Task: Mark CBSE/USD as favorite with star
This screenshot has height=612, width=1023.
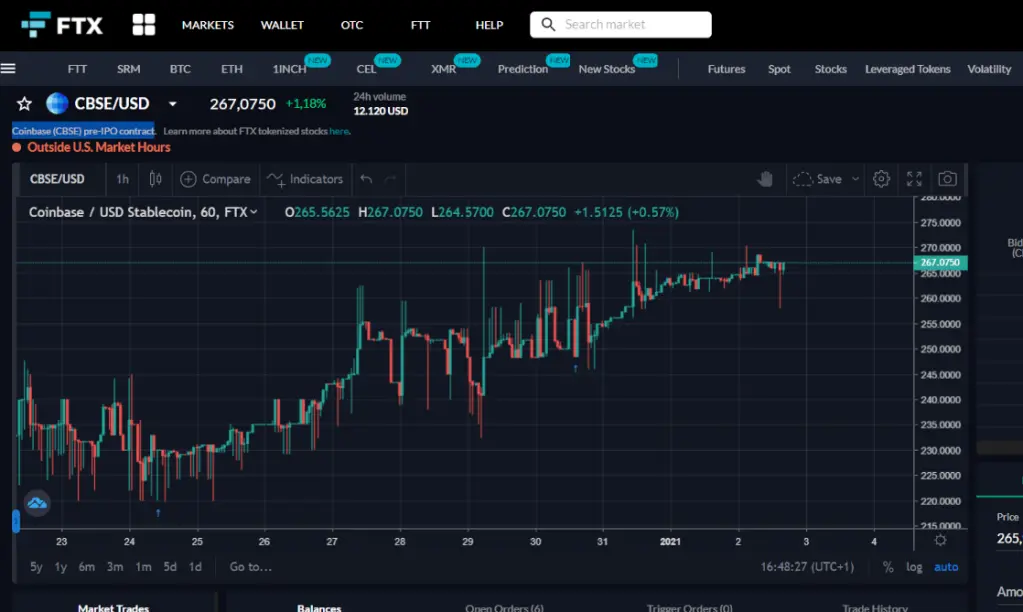Action: (24, 104)
